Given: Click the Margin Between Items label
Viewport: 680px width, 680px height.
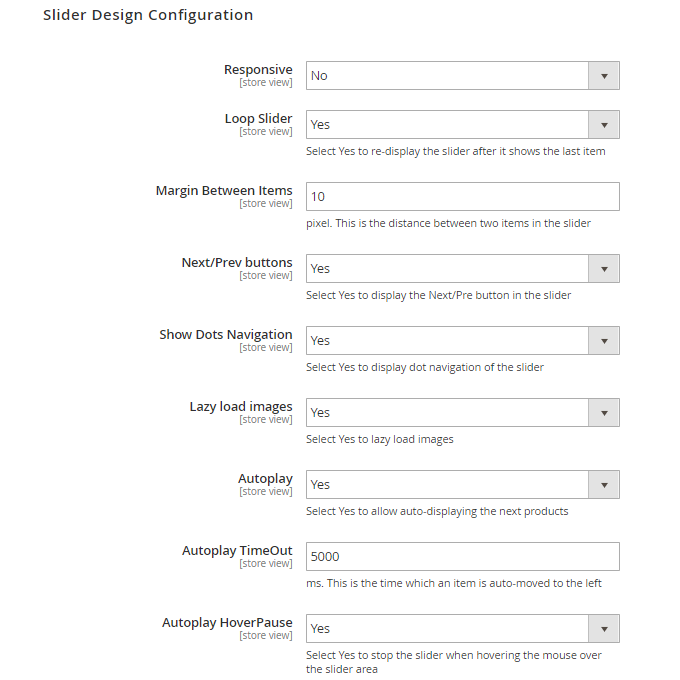Looking at the screenshot, I should pos(224,191).
